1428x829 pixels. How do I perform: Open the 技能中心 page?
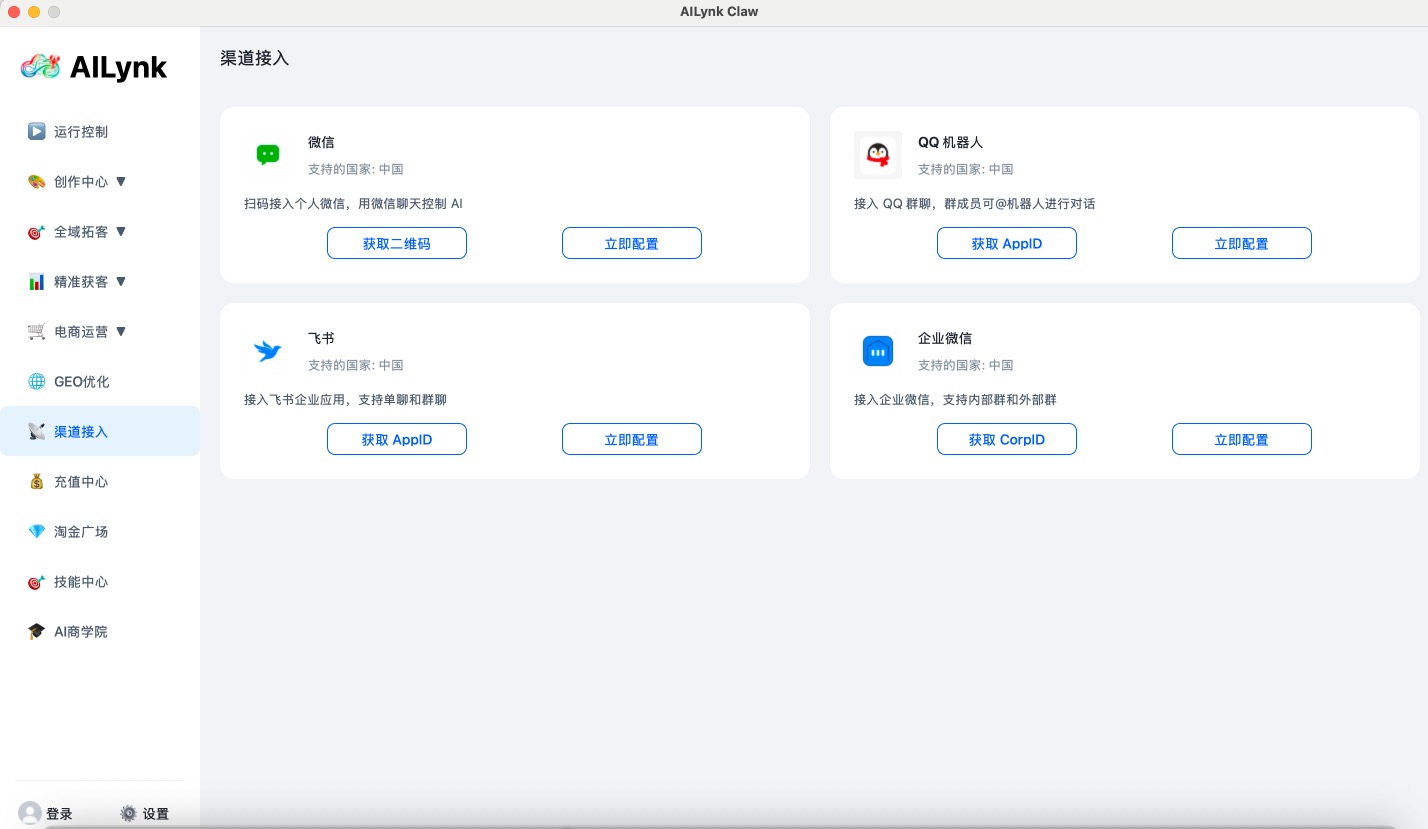click(x=100, y=581)
